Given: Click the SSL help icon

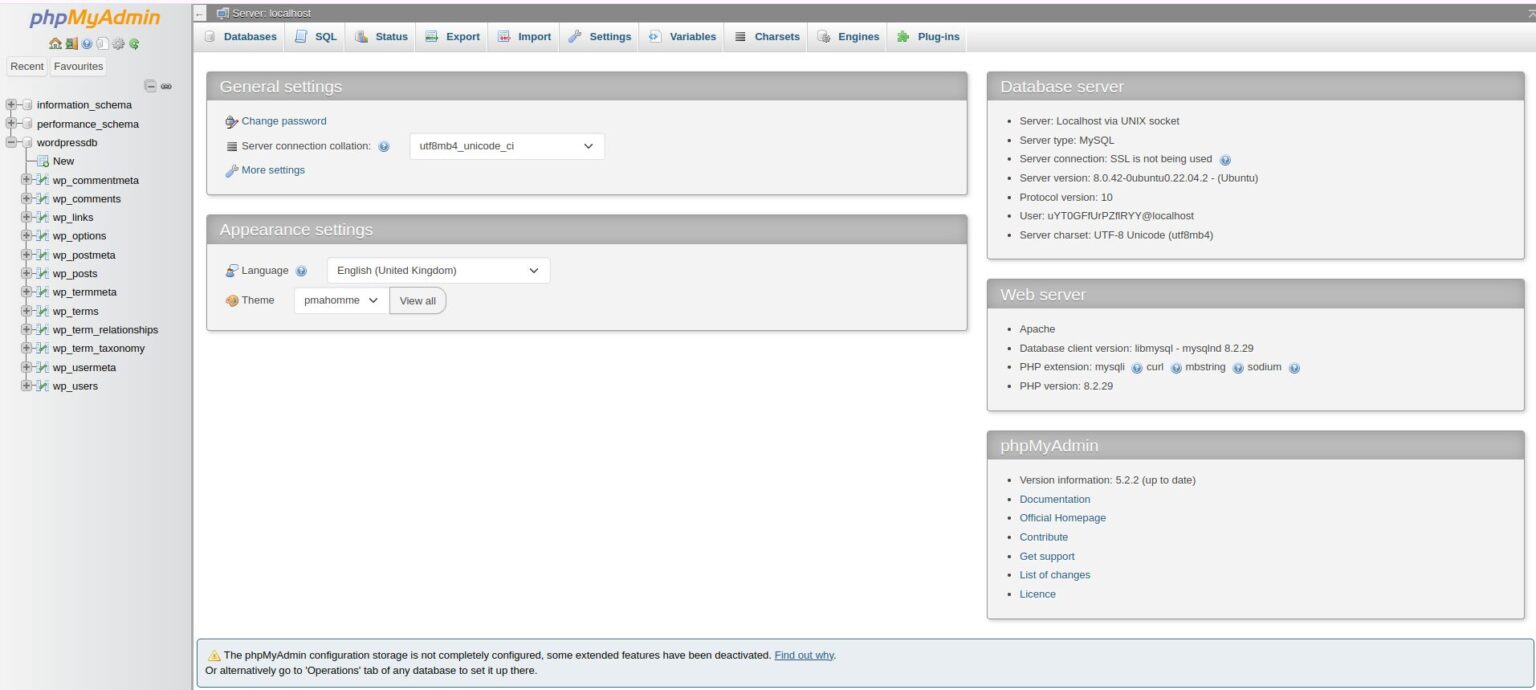Looking at the screenshot, I should tap(1227, 158).
